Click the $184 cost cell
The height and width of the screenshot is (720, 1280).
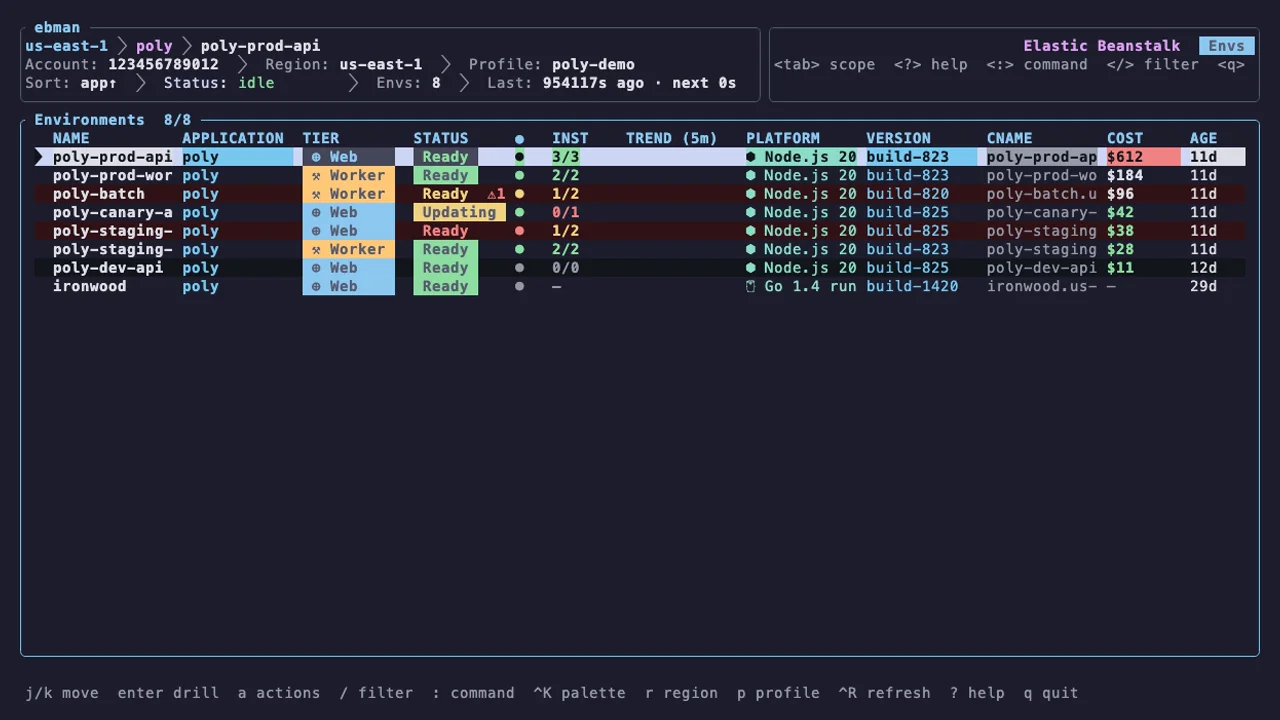1125,175
